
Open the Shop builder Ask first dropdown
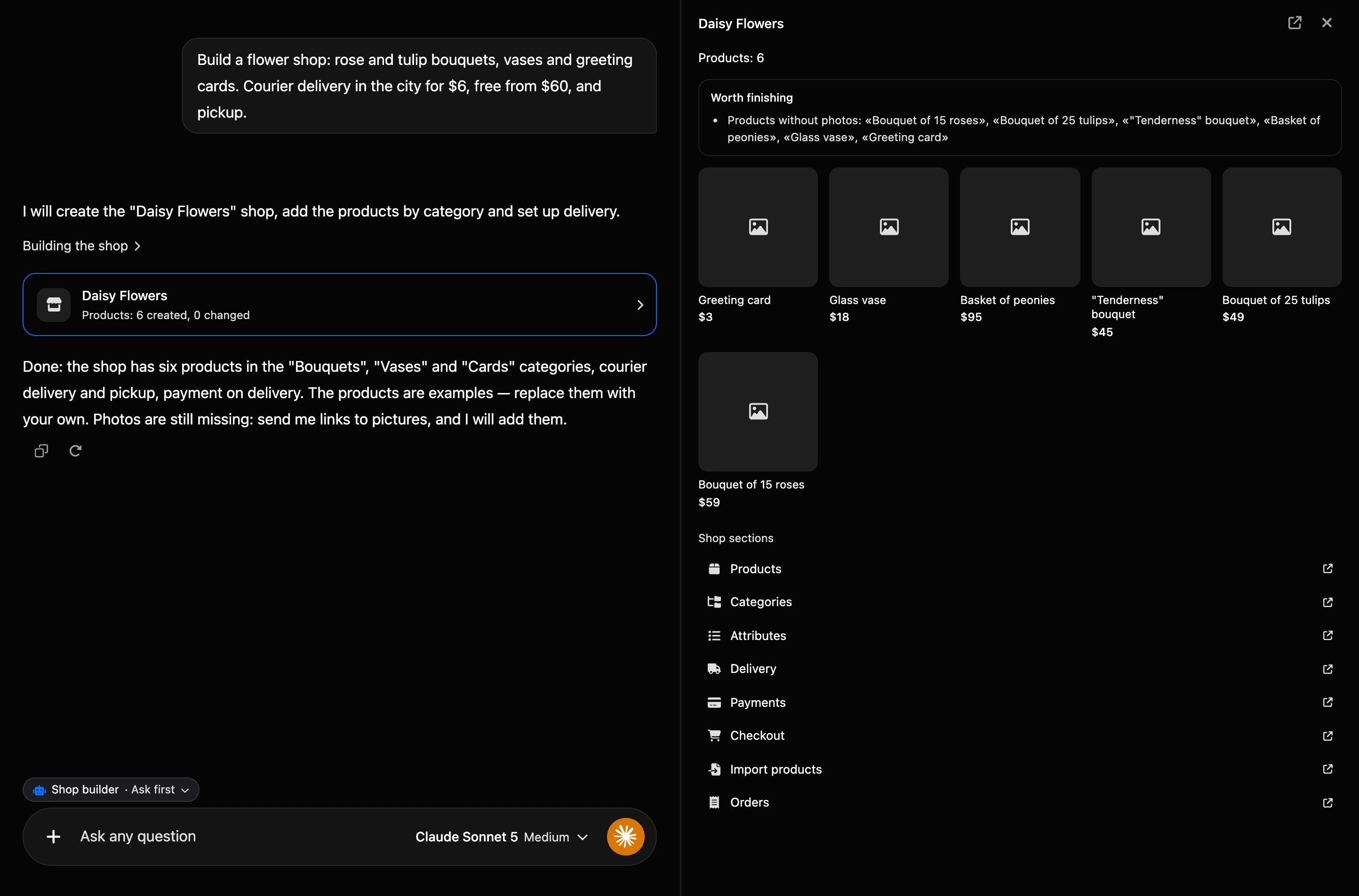coord(111,790)
